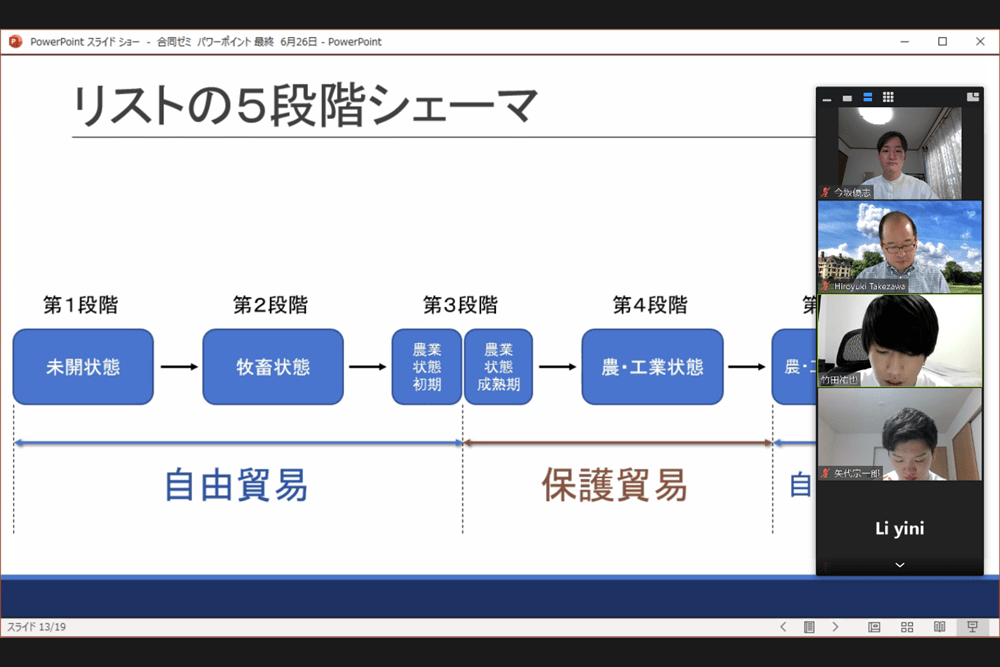Switch Zoom panel to grid gallery view
The height and width of the screenshot is (667, 1000).
[x=888, y=97]
